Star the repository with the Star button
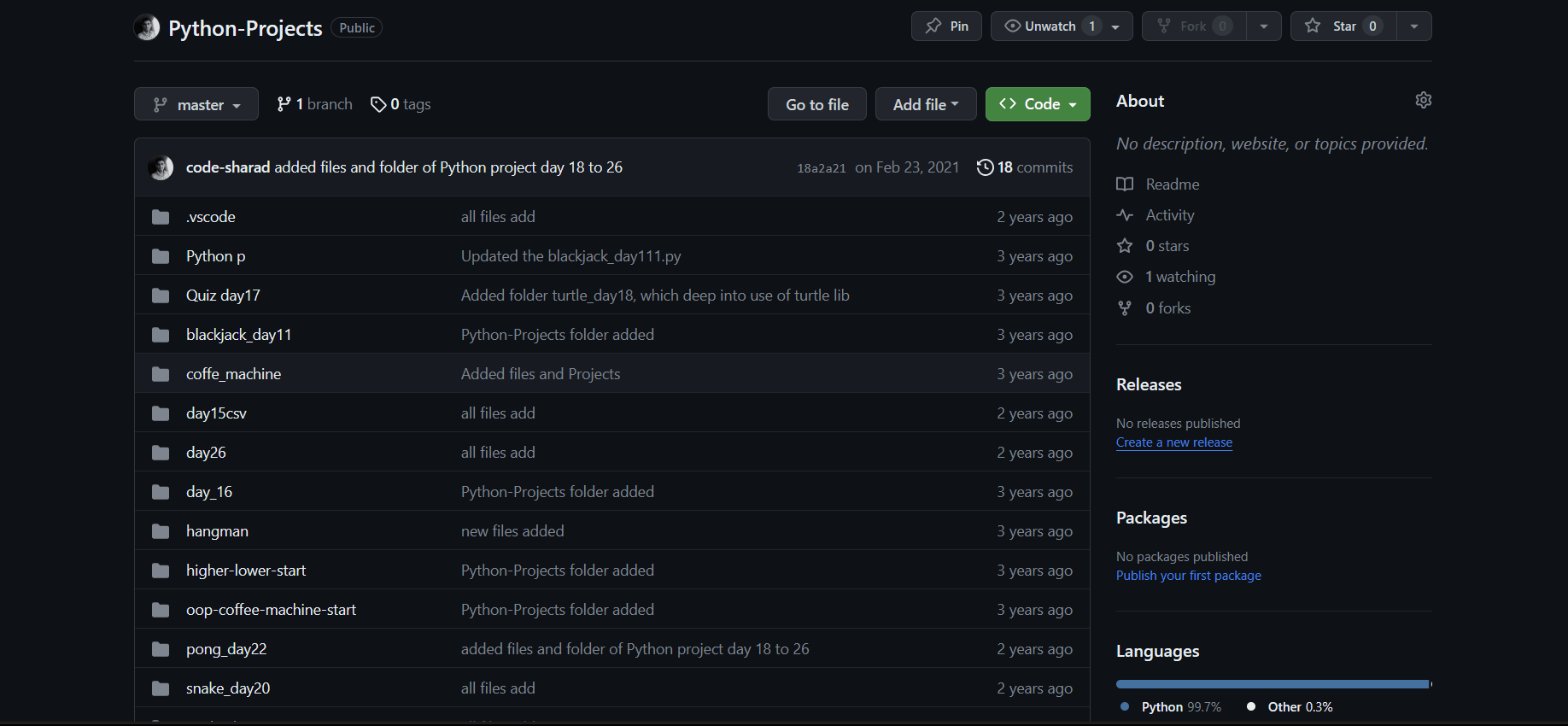Image resolution: width=1568 pixels, height=726 pixels. [x=1344, y=26]
